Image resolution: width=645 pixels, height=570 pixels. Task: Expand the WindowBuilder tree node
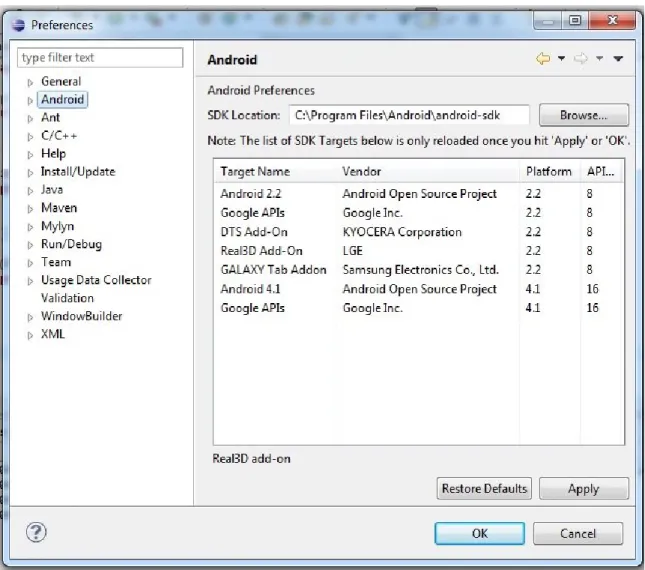[30, 317]
